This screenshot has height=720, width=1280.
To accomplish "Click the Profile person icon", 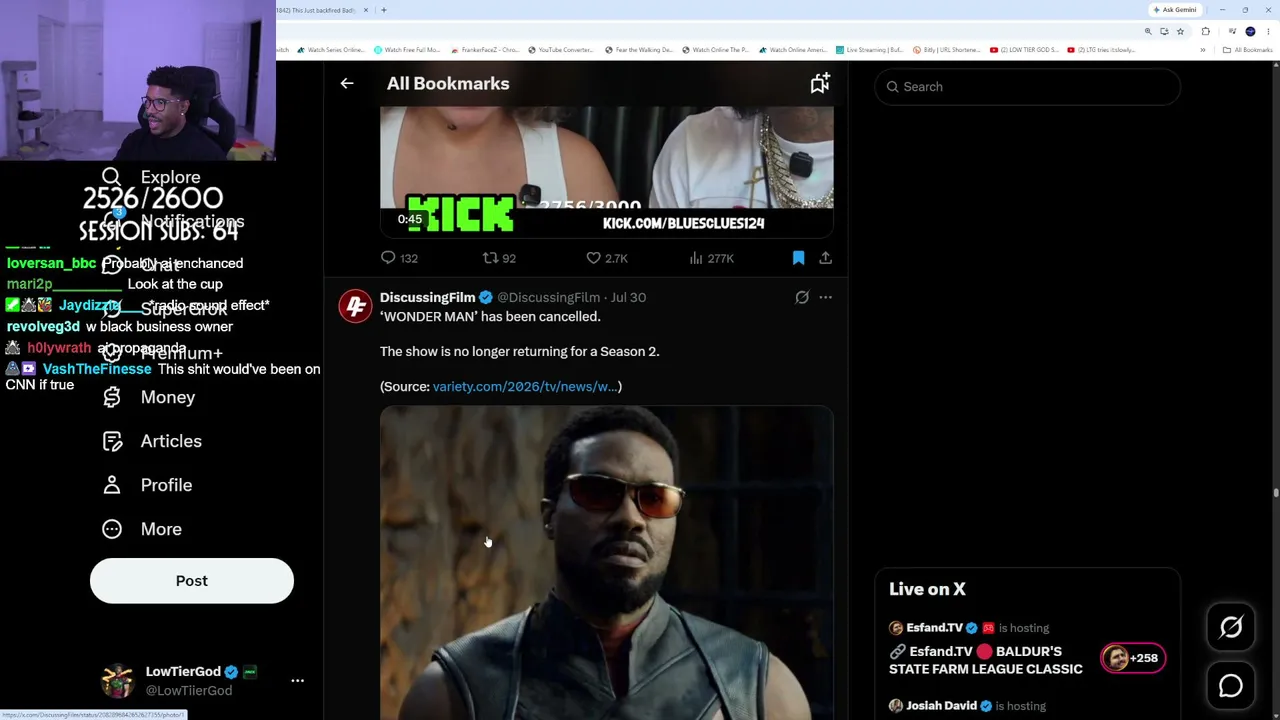I will [x=112, y=485].
